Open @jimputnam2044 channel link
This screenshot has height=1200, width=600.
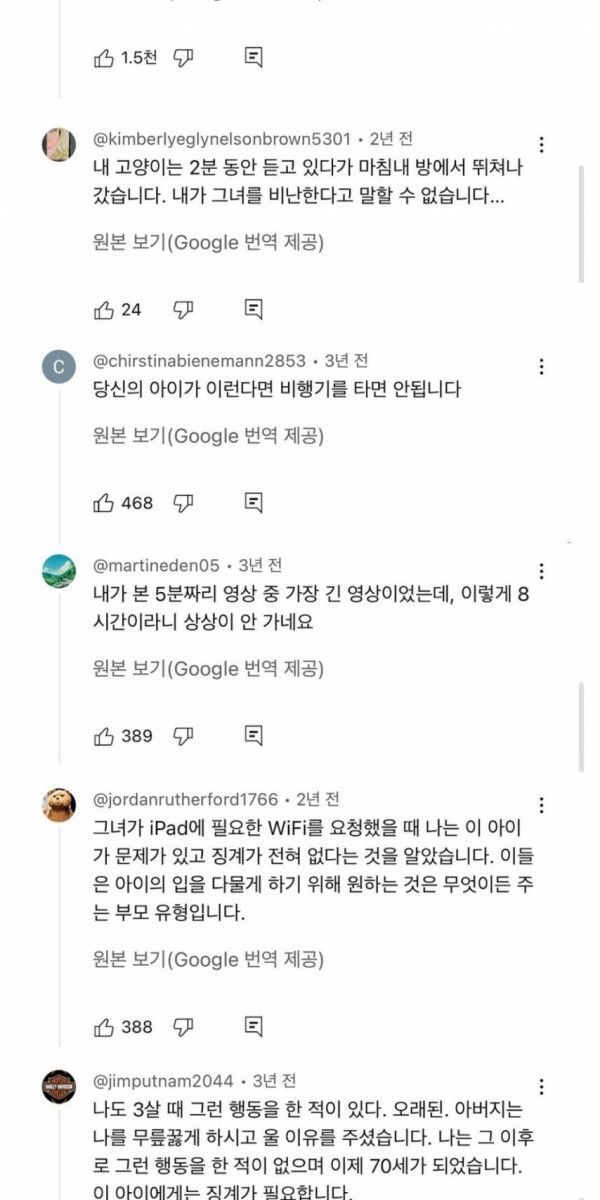[x=163, y=1081]
